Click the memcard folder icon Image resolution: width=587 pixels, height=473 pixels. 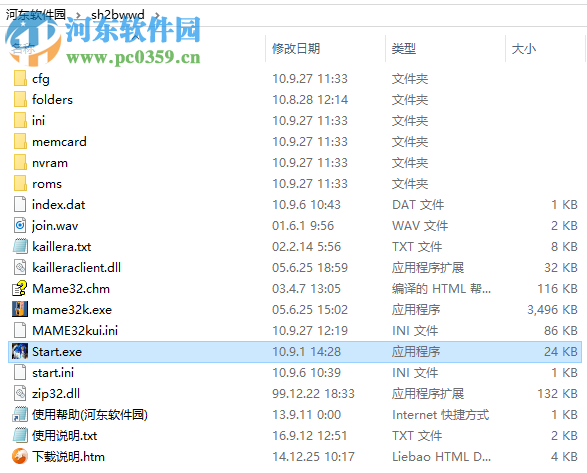coord(20,142)
